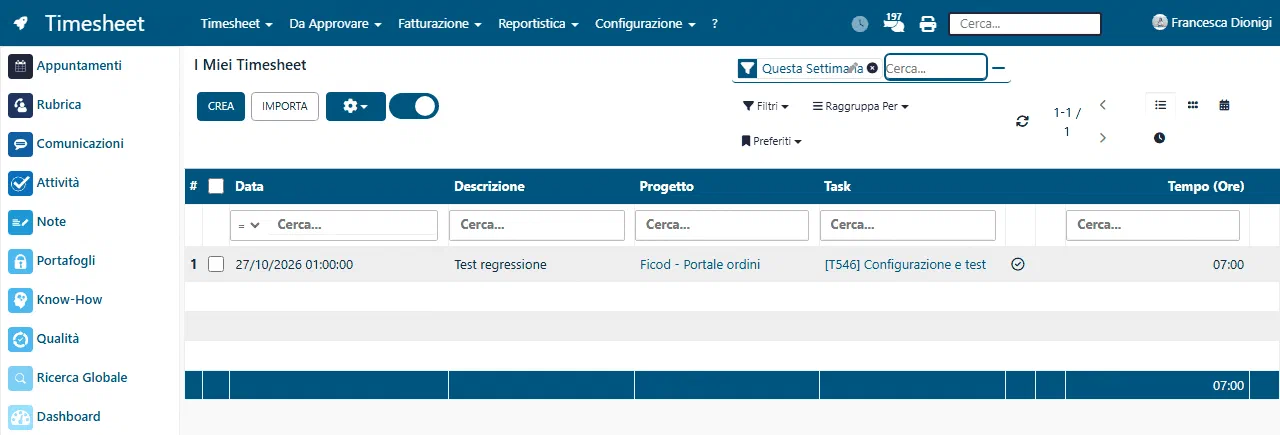Click the ? help menu item
The height and width of the screenshot is (435, 1280).
(714, 23)
